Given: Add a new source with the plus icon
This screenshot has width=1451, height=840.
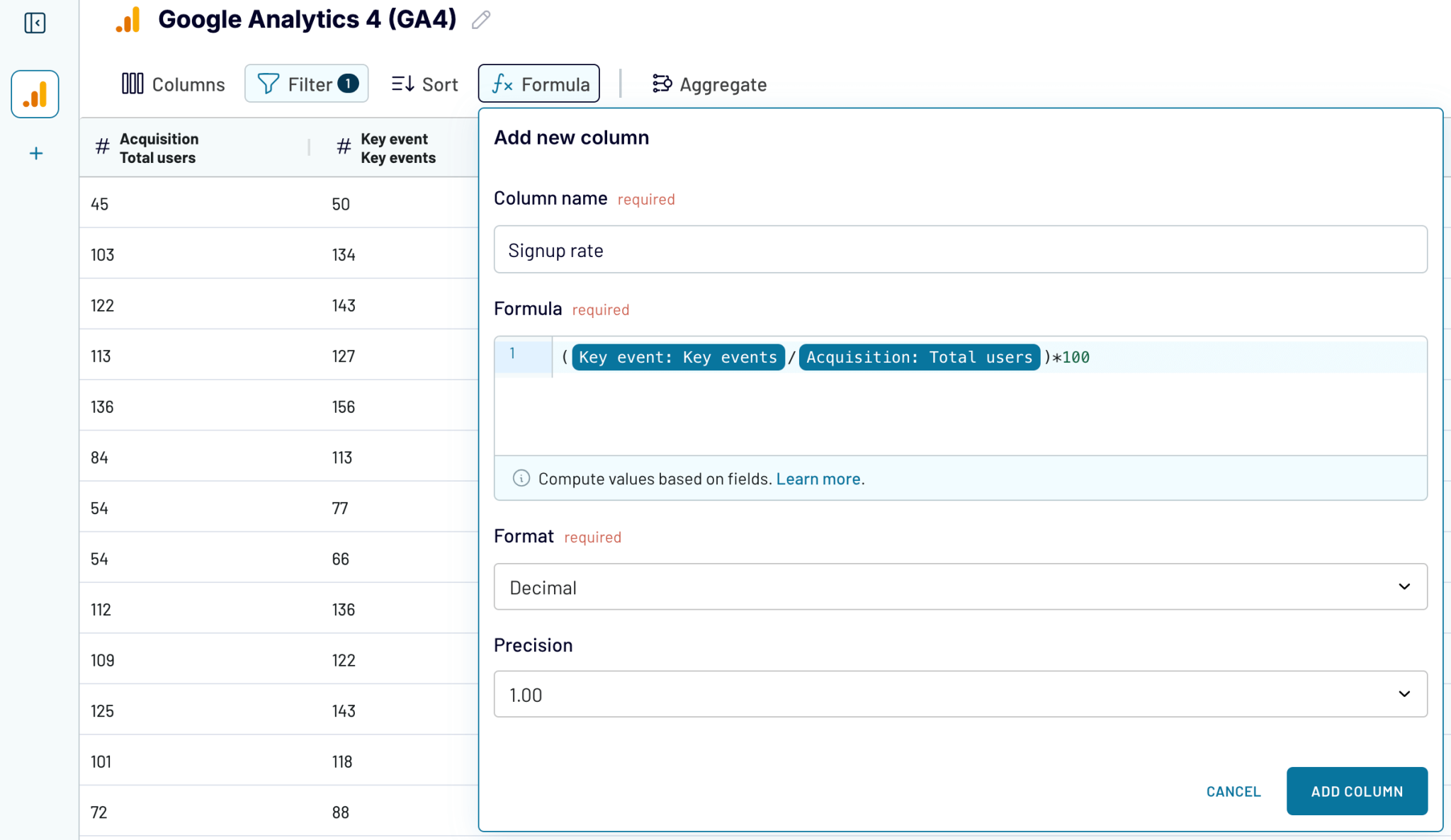Looking at the screenshot, I should [35, 153].
